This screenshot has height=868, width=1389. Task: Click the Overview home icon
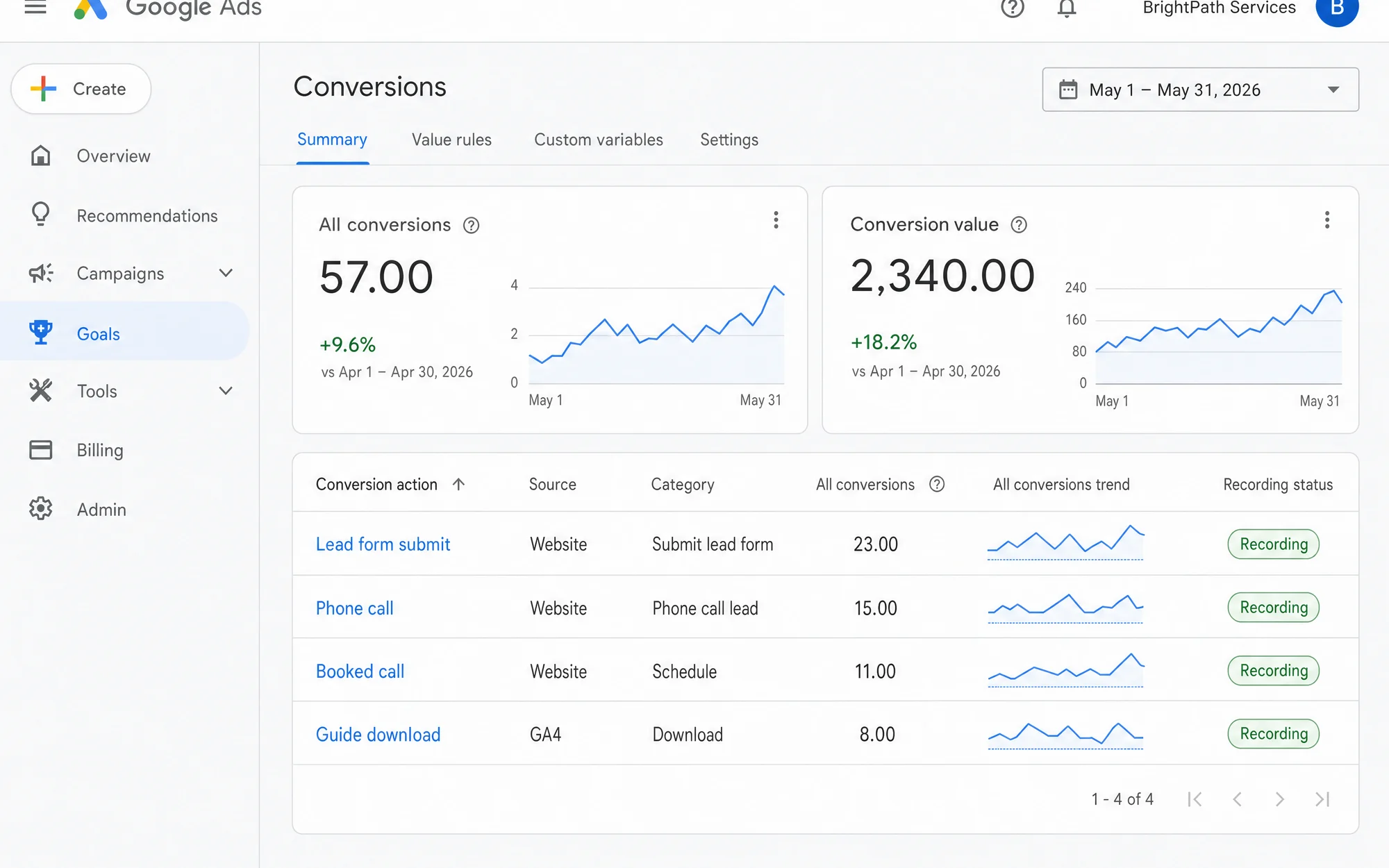point(40,156)
